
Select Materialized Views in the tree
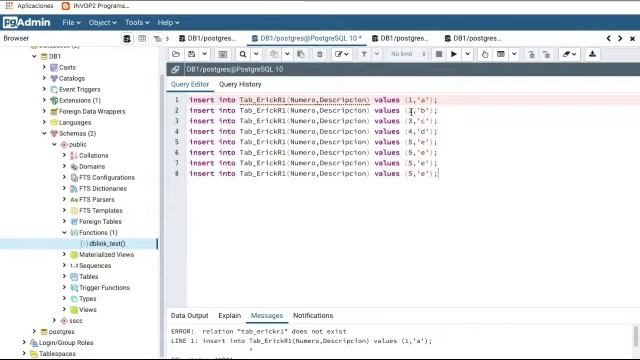(x=107, y=255)
